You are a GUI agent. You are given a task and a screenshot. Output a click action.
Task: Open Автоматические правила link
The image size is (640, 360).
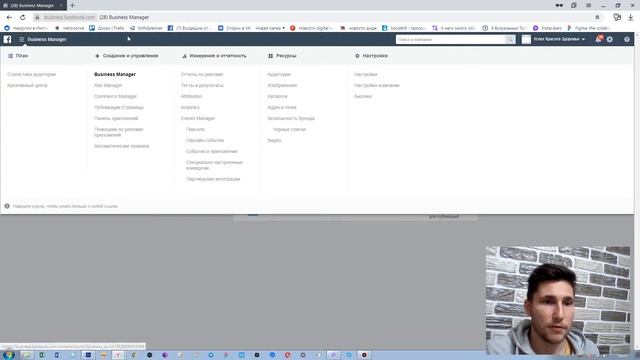tap(122, 146)
